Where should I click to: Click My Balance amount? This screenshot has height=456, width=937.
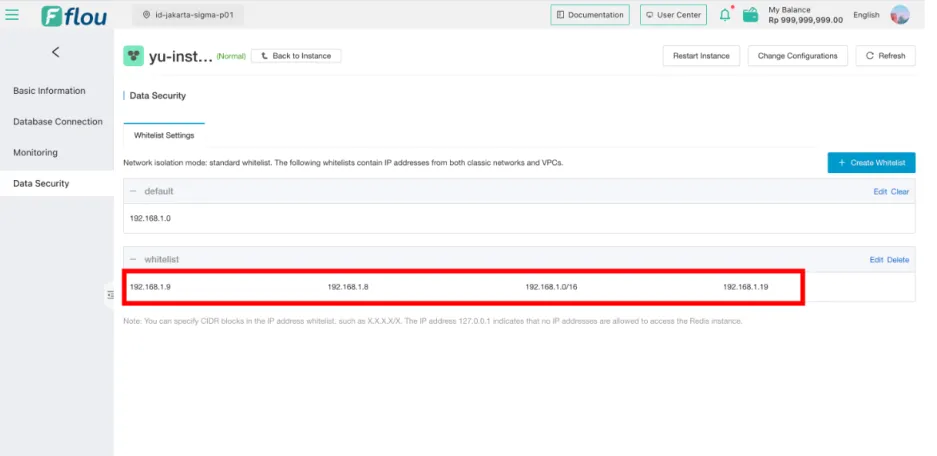point(806,20)
